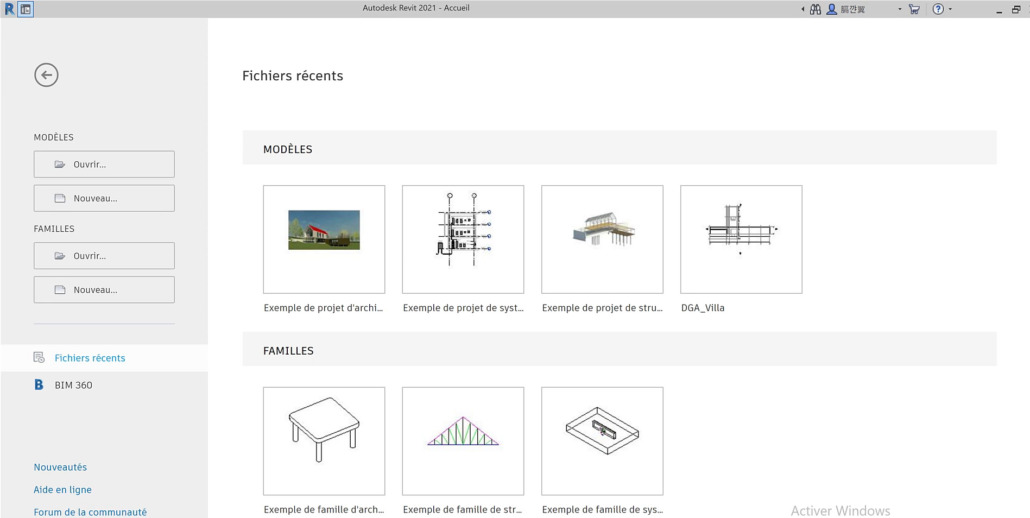The width and height of the screenshot is (1030, 518).
Task: Expand the help dropdown arrow
Action: pos(950,9)
